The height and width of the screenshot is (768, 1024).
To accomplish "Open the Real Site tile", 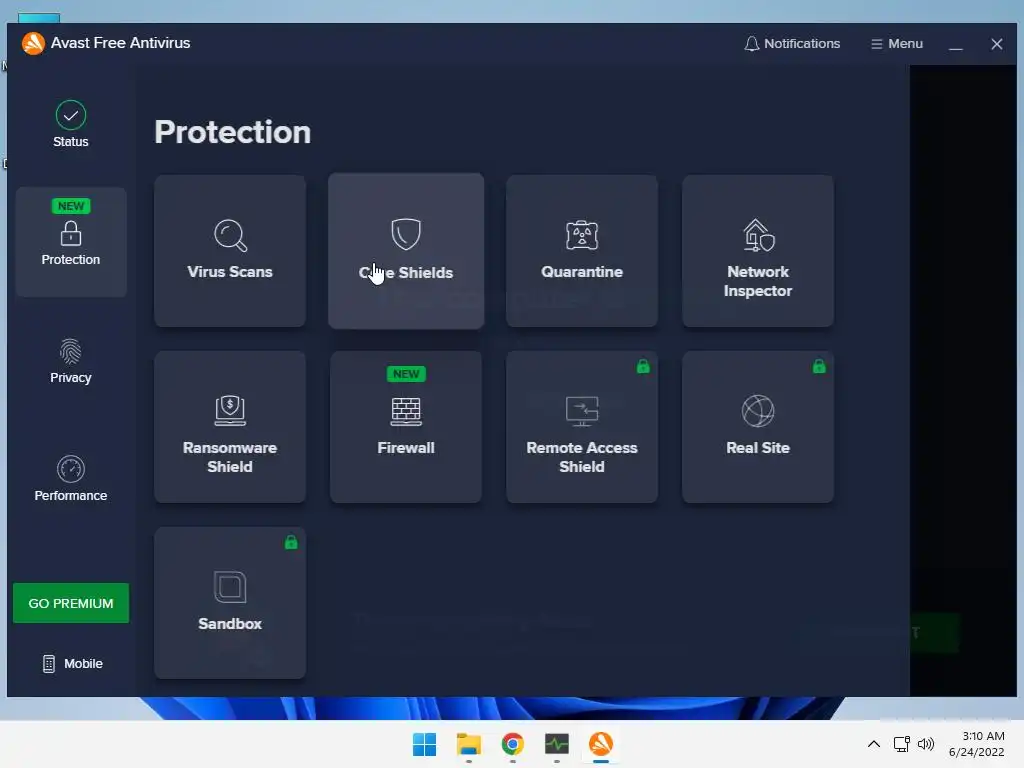I will [758, 427].
